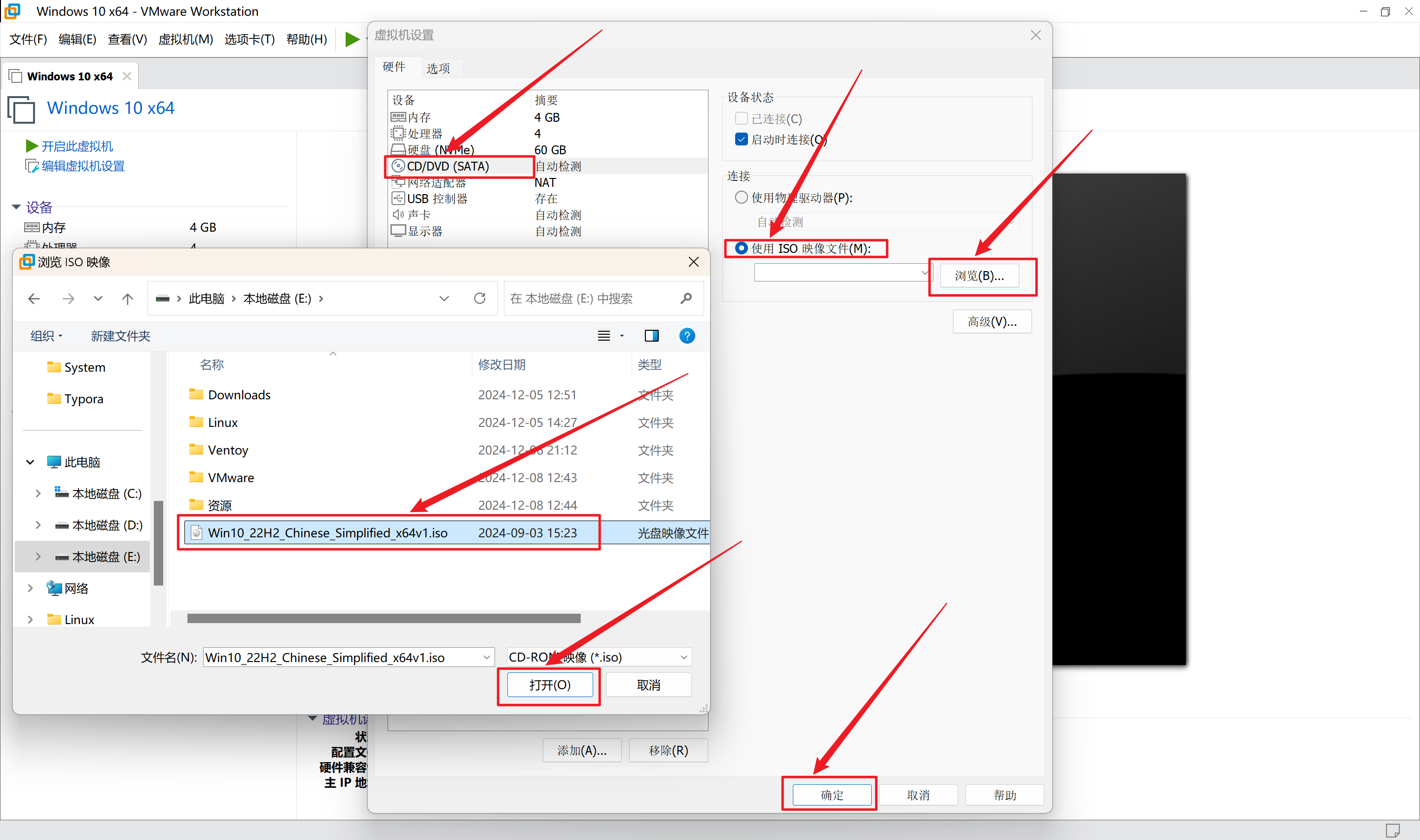Click the 浏览(B)... button
Screen dimensions: 1420x840
[x=979, y=276]
